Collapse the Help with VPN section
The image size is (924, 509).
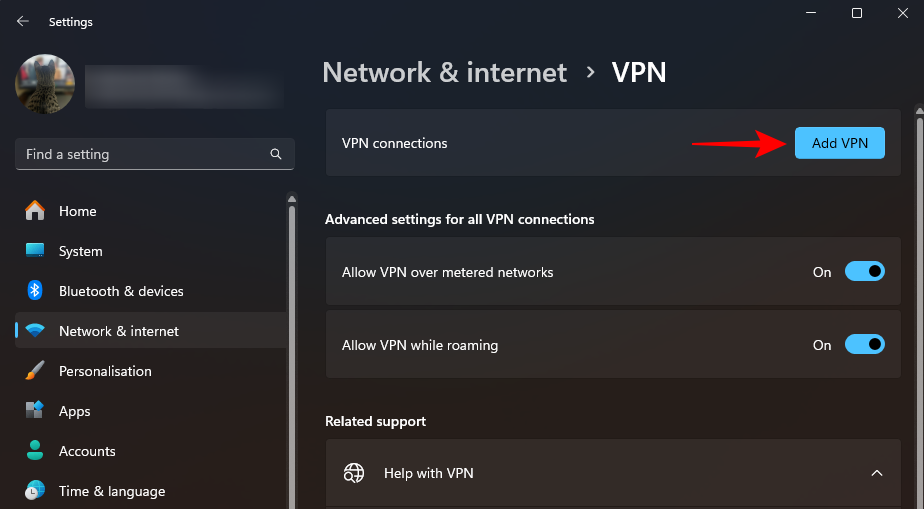877,473
